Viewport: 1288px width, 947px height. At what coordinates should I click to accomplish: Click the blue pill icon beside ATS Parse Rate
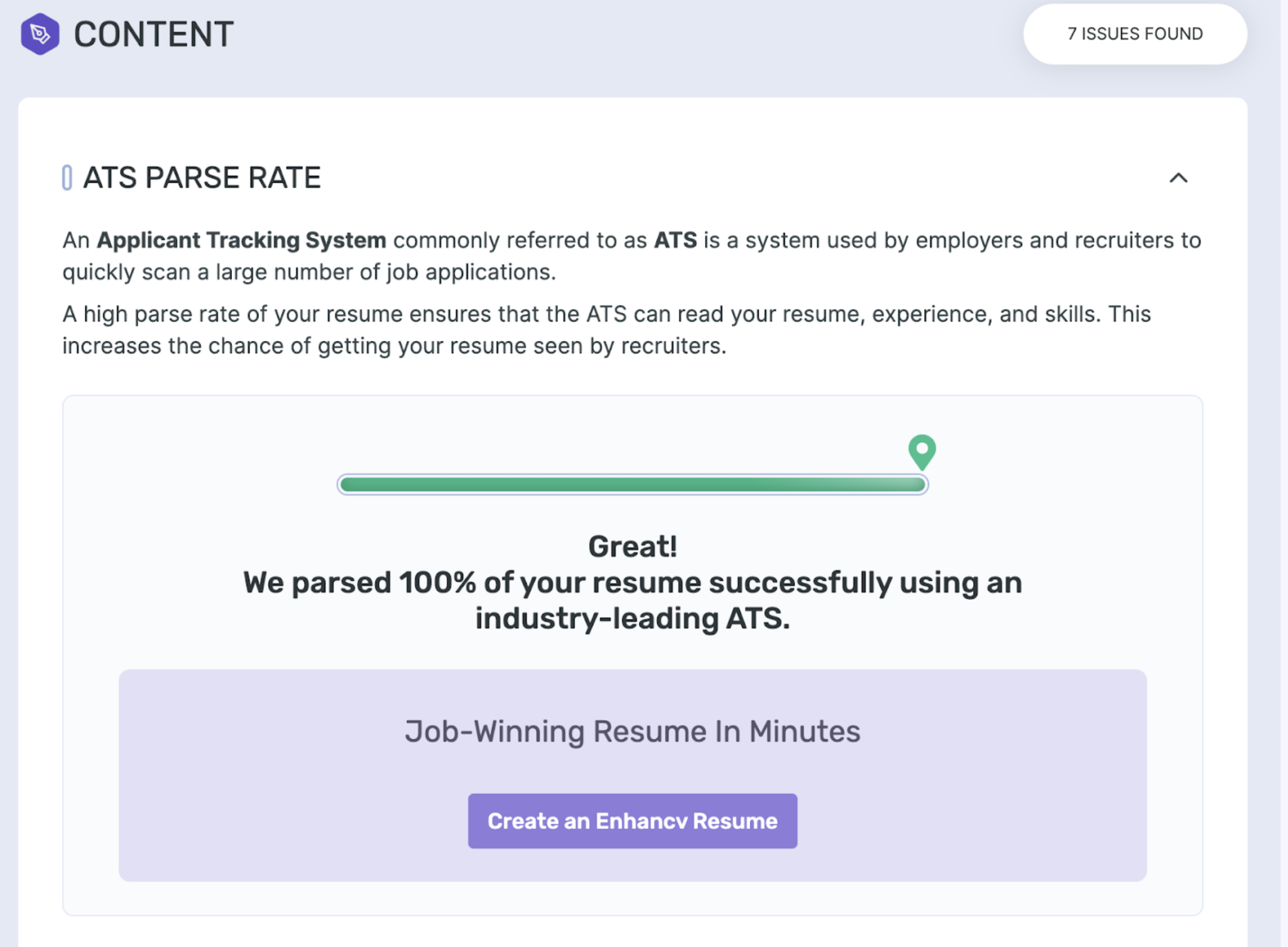[67, 178]
